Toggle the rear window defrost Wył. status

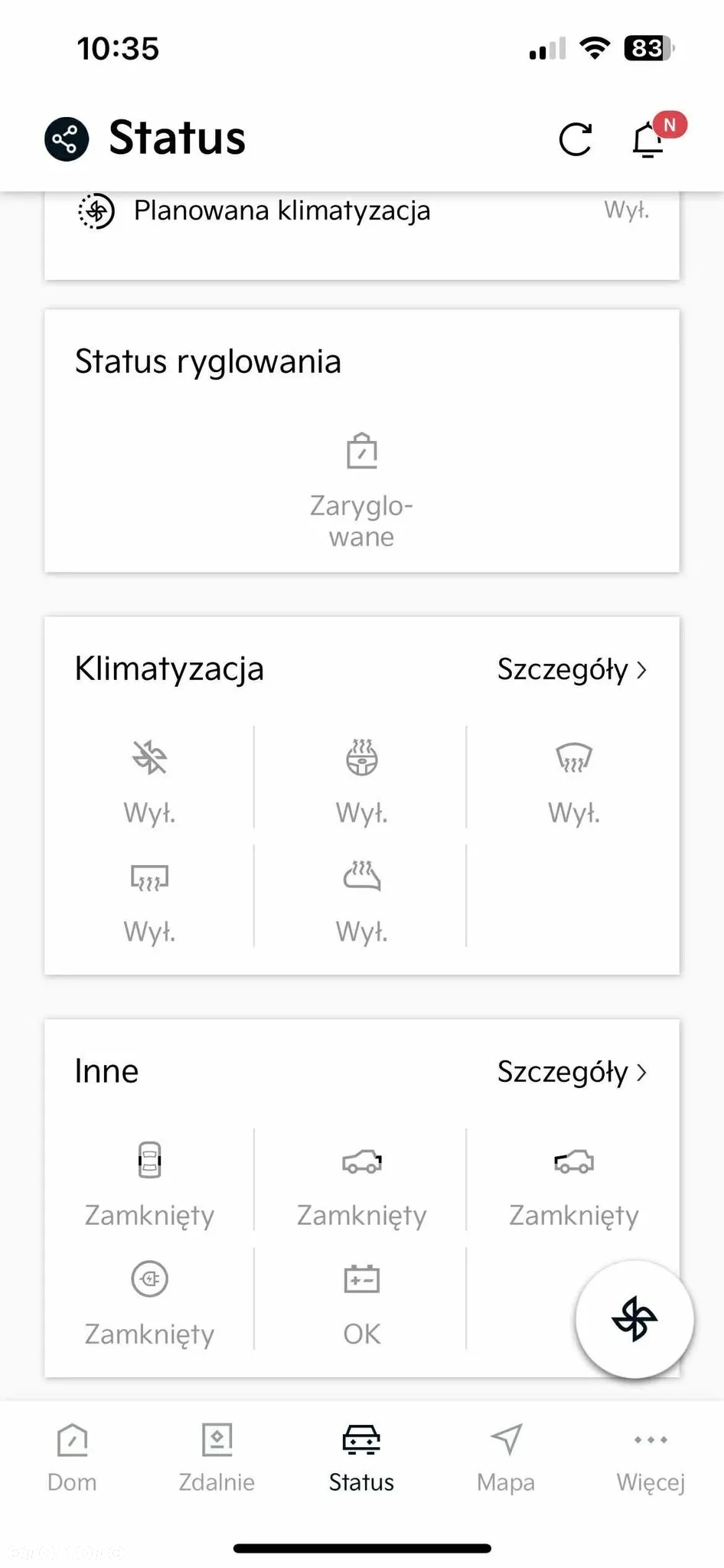(x=149, y=896)
